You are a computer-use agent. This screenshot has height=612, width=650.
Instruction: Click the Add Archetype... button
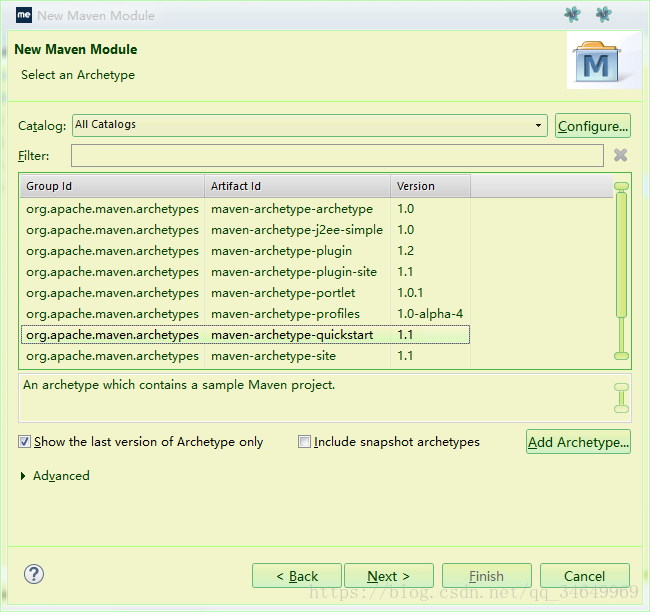[x=578, y=442]
